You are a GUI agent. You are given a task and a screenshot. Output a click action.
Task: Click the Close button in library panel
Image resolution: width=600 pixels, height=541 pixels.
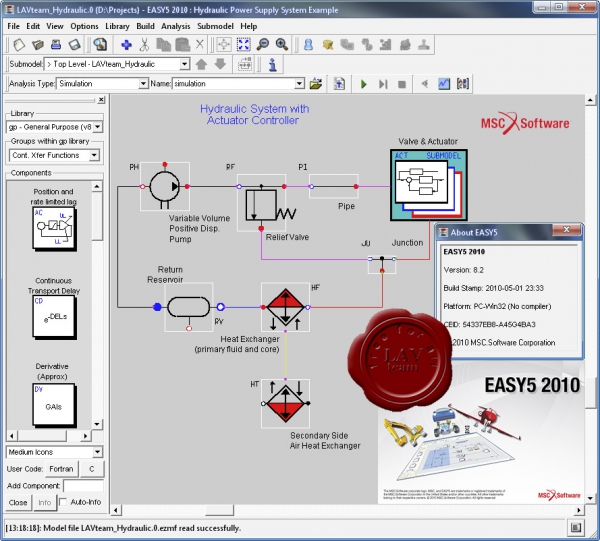coord(18,502)
